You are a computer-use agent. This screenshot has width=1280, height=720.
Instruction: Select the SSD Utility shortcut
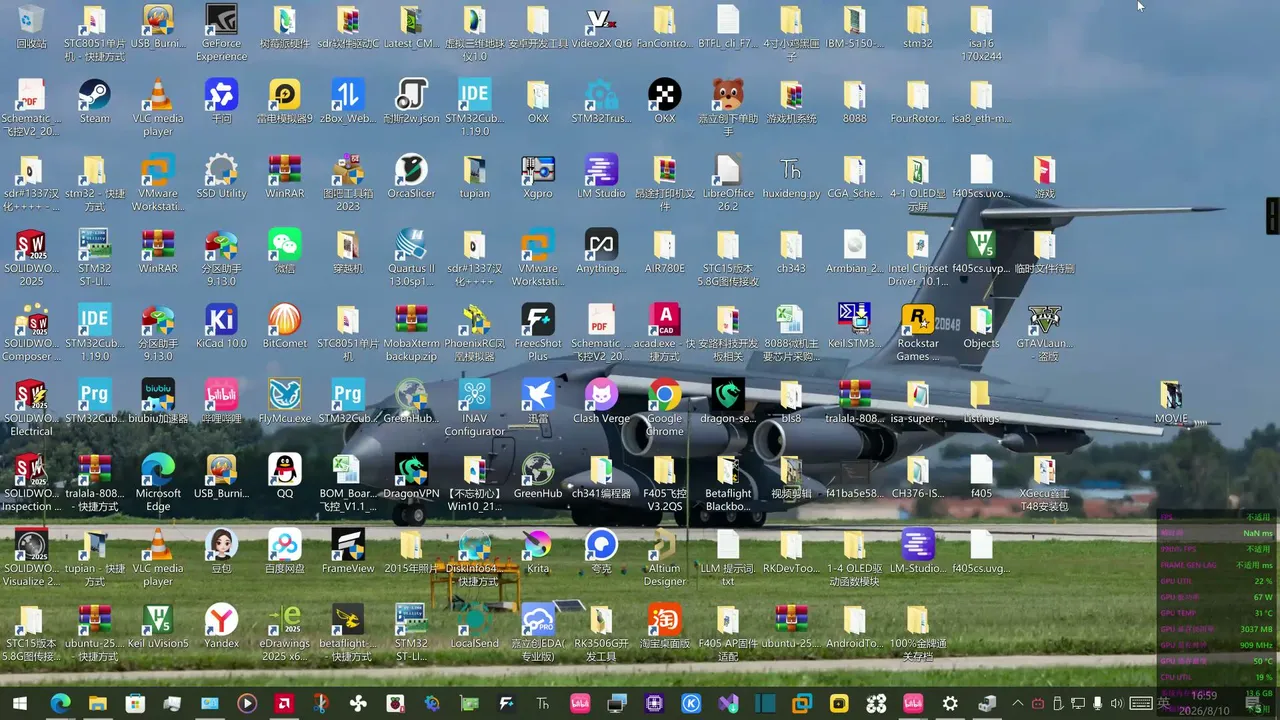[x=221, y=177]
